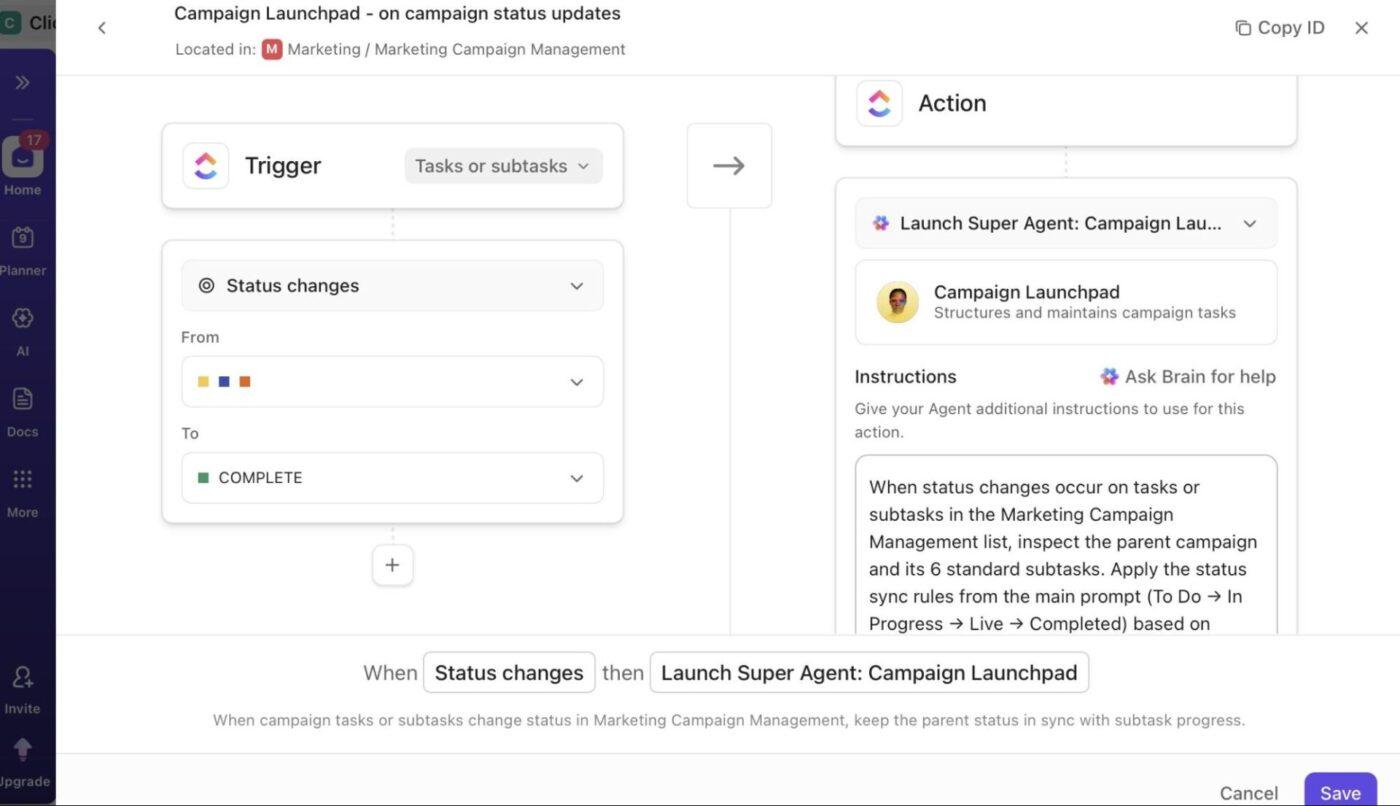Click the Invite icon in sidebar
The height and width of the screenshot is (806, 1400).
(21, 675)
